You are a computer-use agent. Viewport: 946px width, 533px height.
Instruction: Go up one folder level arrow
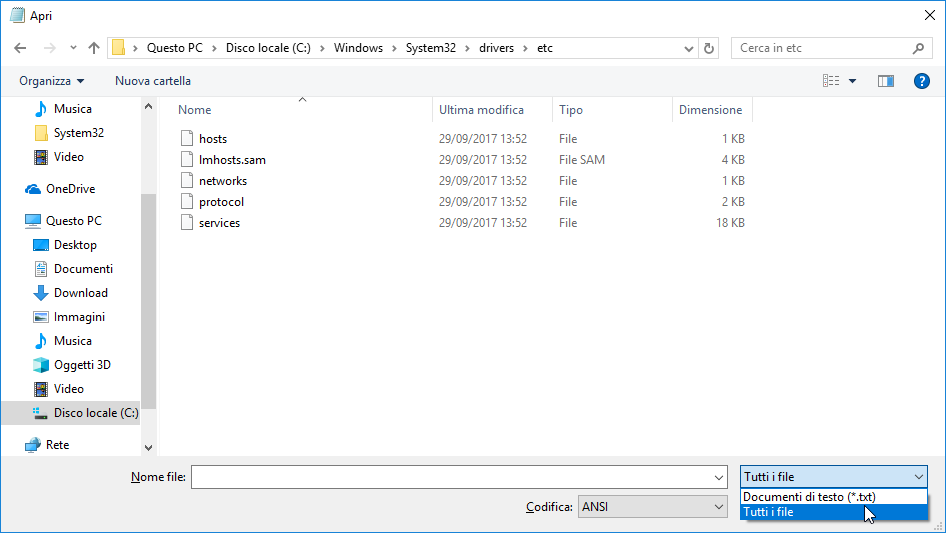pyautogui.click(x=94, y=48)
